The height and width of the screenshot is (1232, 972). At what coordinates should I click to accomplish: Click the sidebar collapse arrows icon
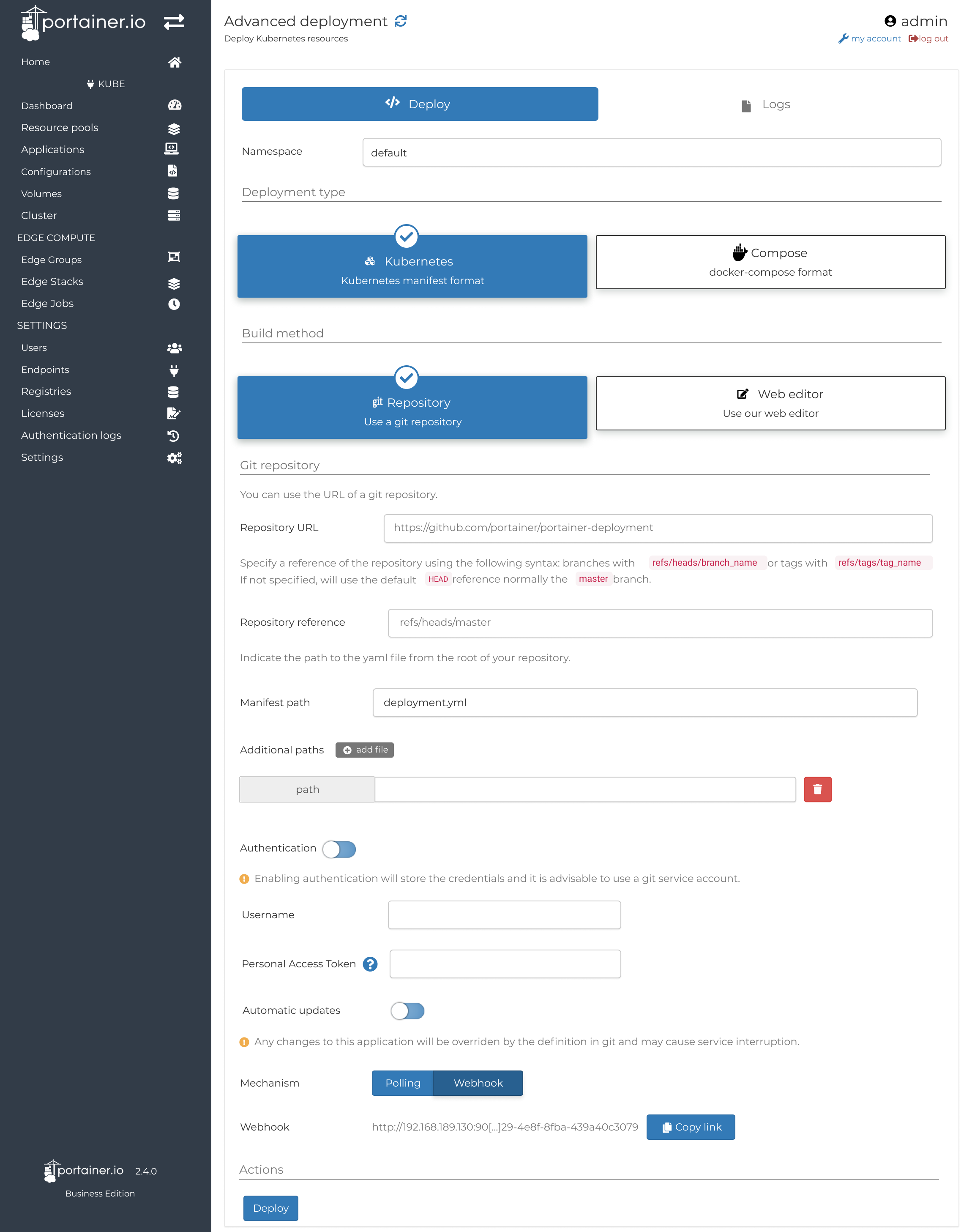(x=174, y=22)
